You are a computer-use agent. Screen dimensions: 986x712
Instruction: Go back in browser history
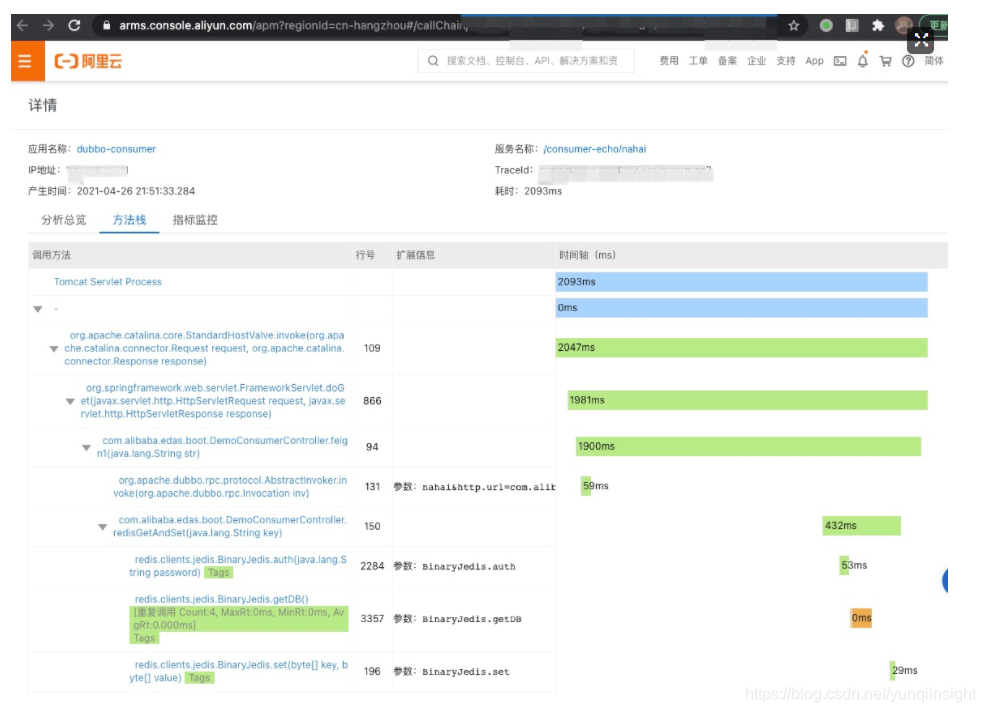click(23, 25)
